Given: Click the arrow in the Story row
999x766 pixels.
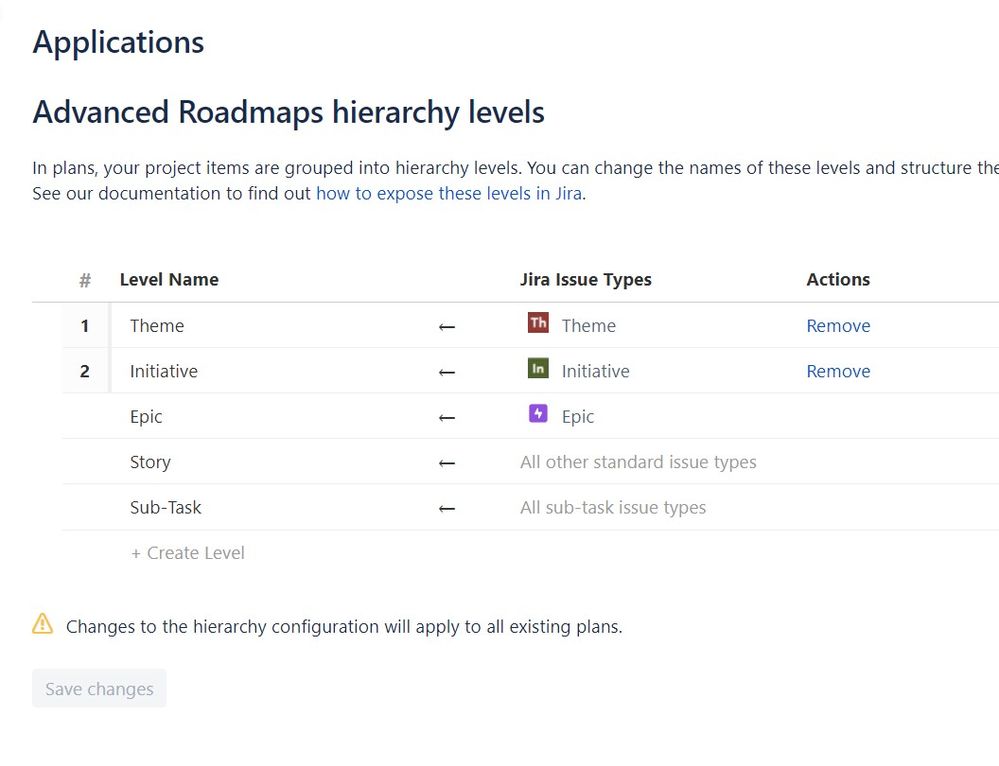Looking at the screenshot, I should (447, 463).
